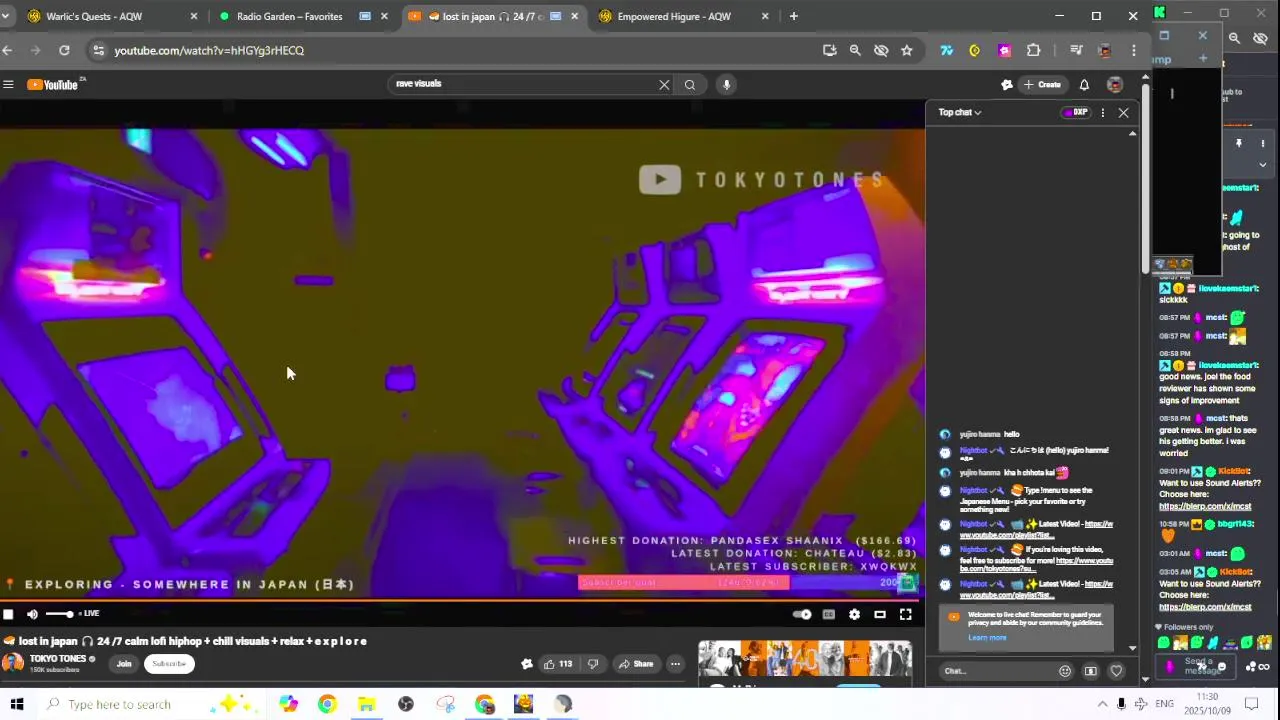Clear the 'rave visuals' search text
The width and height of the screenshot is (1280, 720).
664,85
